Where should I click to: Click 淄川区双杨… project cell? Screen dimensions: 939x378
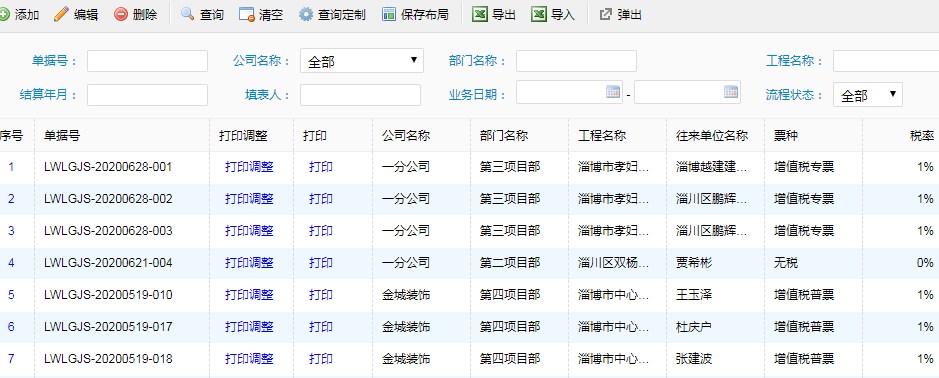613,262
